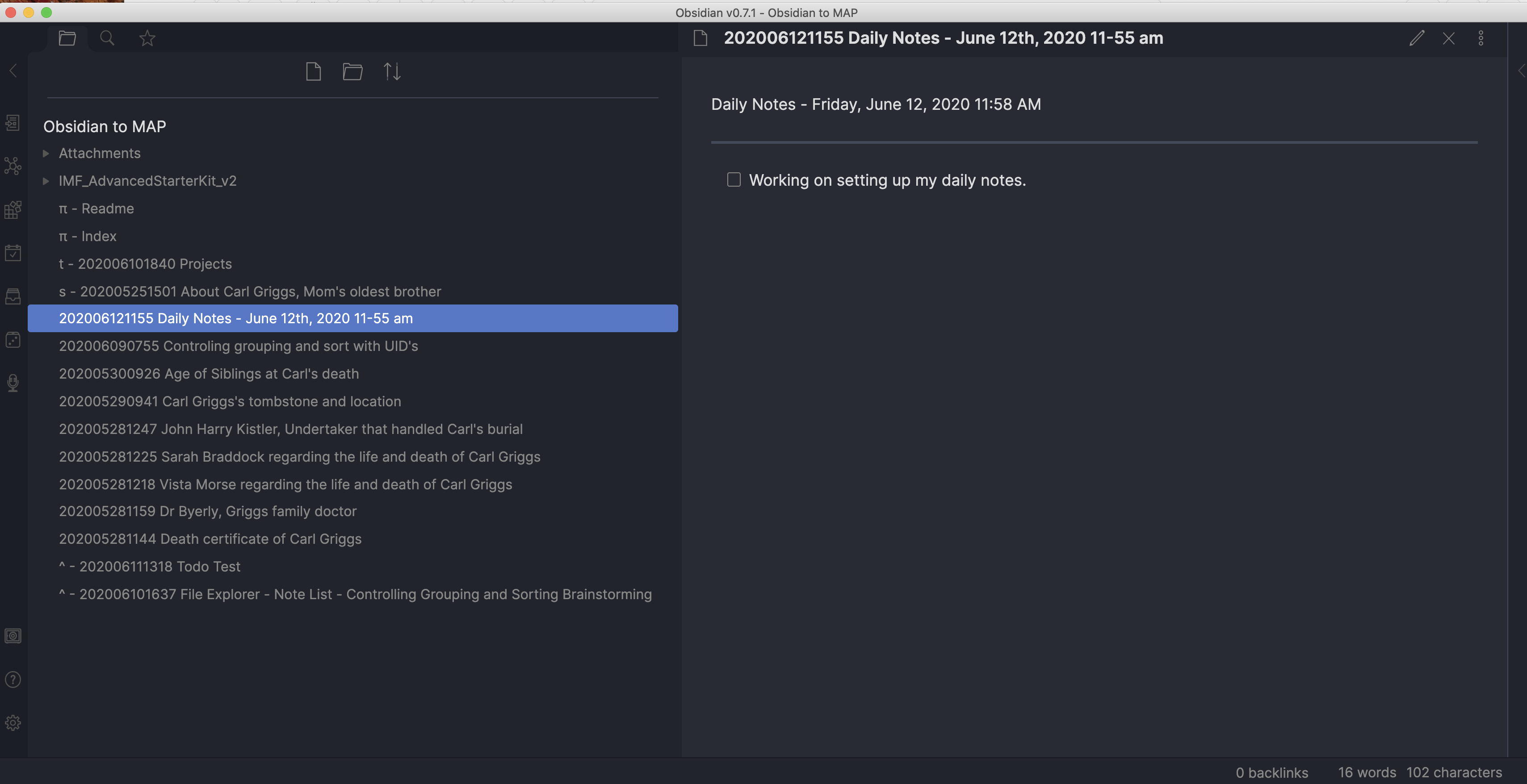
Task: Open '202005281144 Death certificate of Carl Griggs'
Action: coord(210,539)
